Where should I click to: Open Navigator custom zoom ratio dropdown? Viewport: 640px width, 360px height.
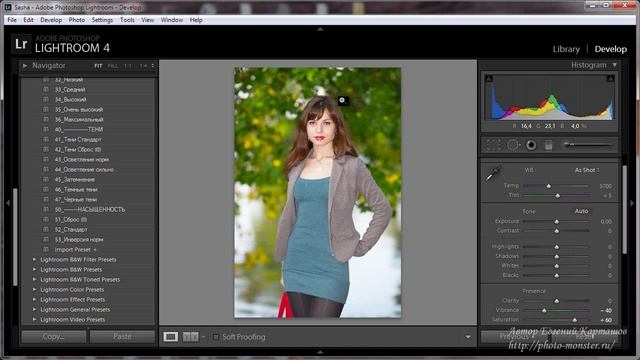click(153, 66)
